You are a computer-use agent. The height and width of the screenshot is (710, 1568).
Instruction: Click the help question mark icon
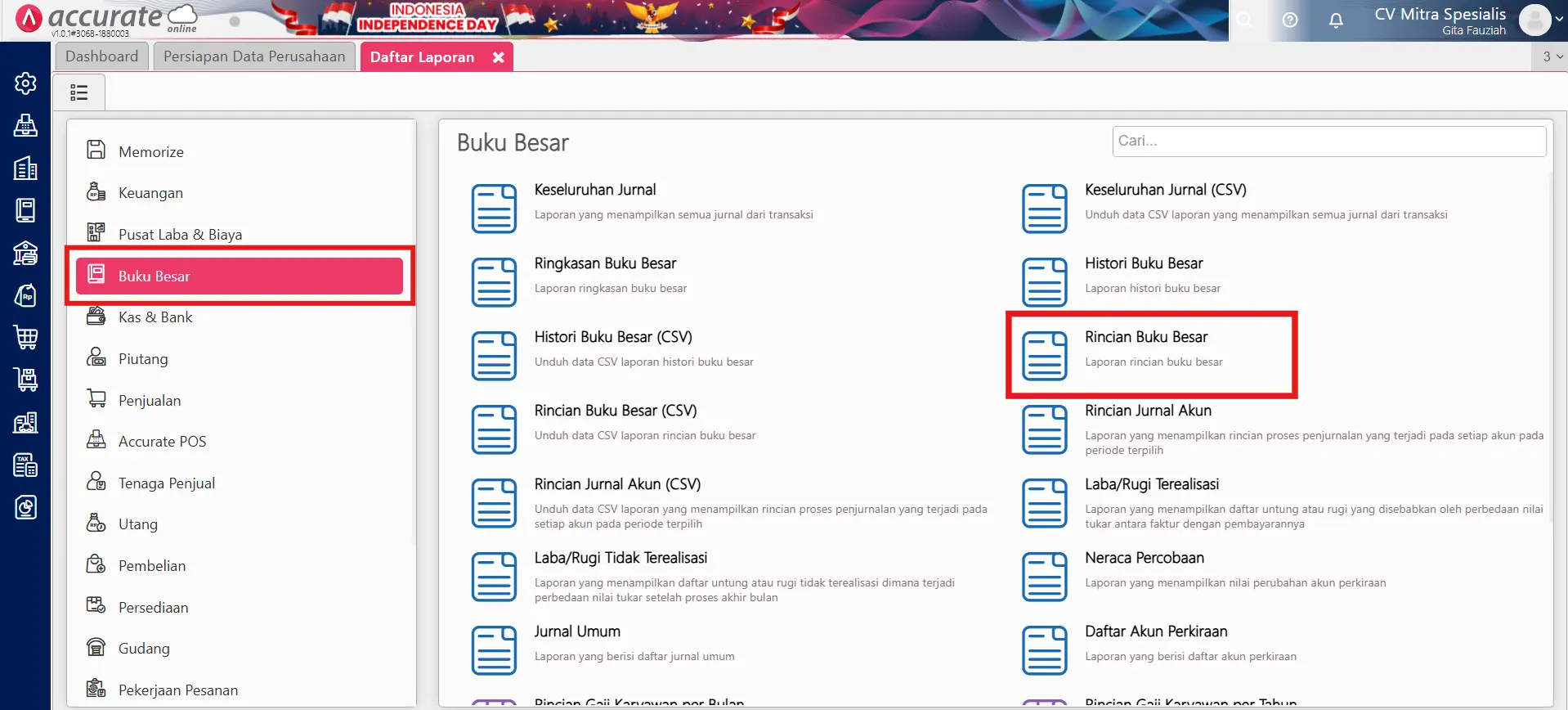(1290, 20)
